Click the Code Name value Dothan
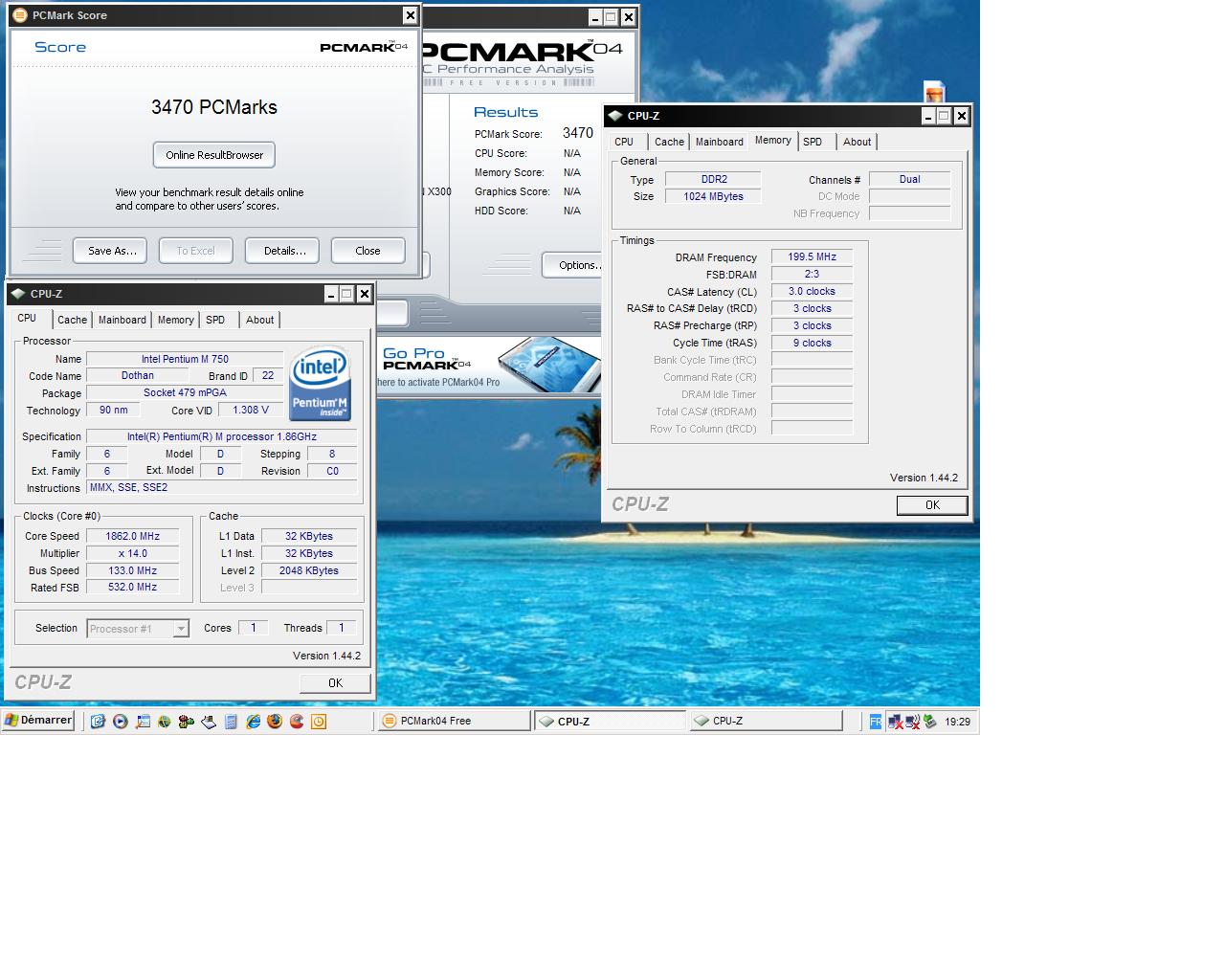The width and height of the screenshot is (1225, 980). pos(137,376)
